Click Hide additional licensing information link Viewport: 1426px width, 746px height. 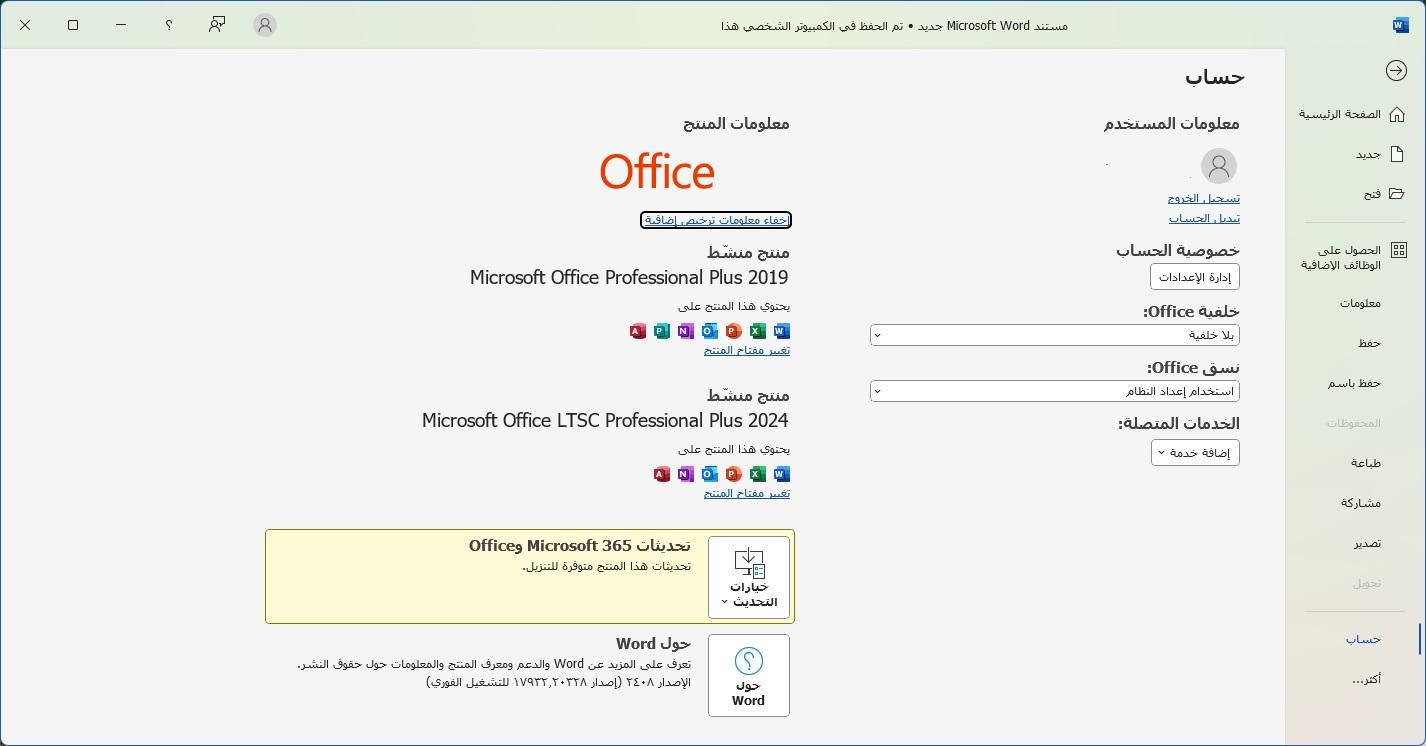pos(716,220)
